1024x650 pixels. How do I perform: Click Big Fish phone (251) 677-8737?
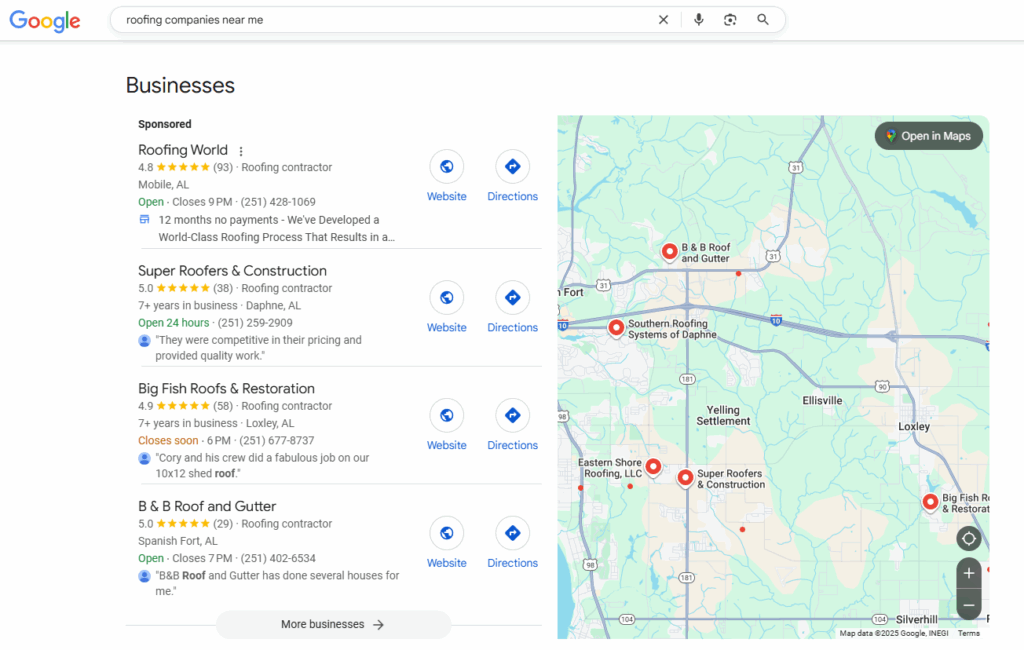click(x=276, y=440)
